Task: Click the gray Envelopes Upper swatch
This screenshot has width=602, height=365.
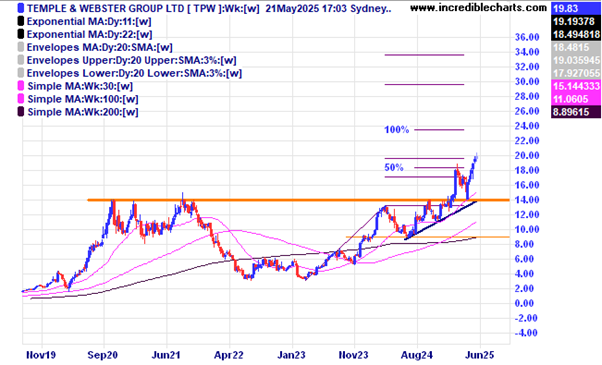Action: pos(21,60)
